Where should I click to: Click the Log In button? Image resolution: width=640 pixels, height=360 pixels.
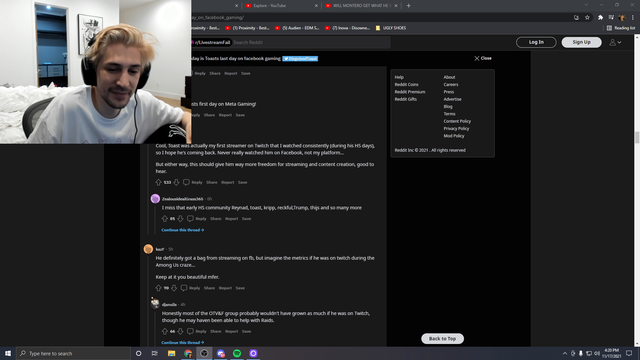[x=536, y=42]
